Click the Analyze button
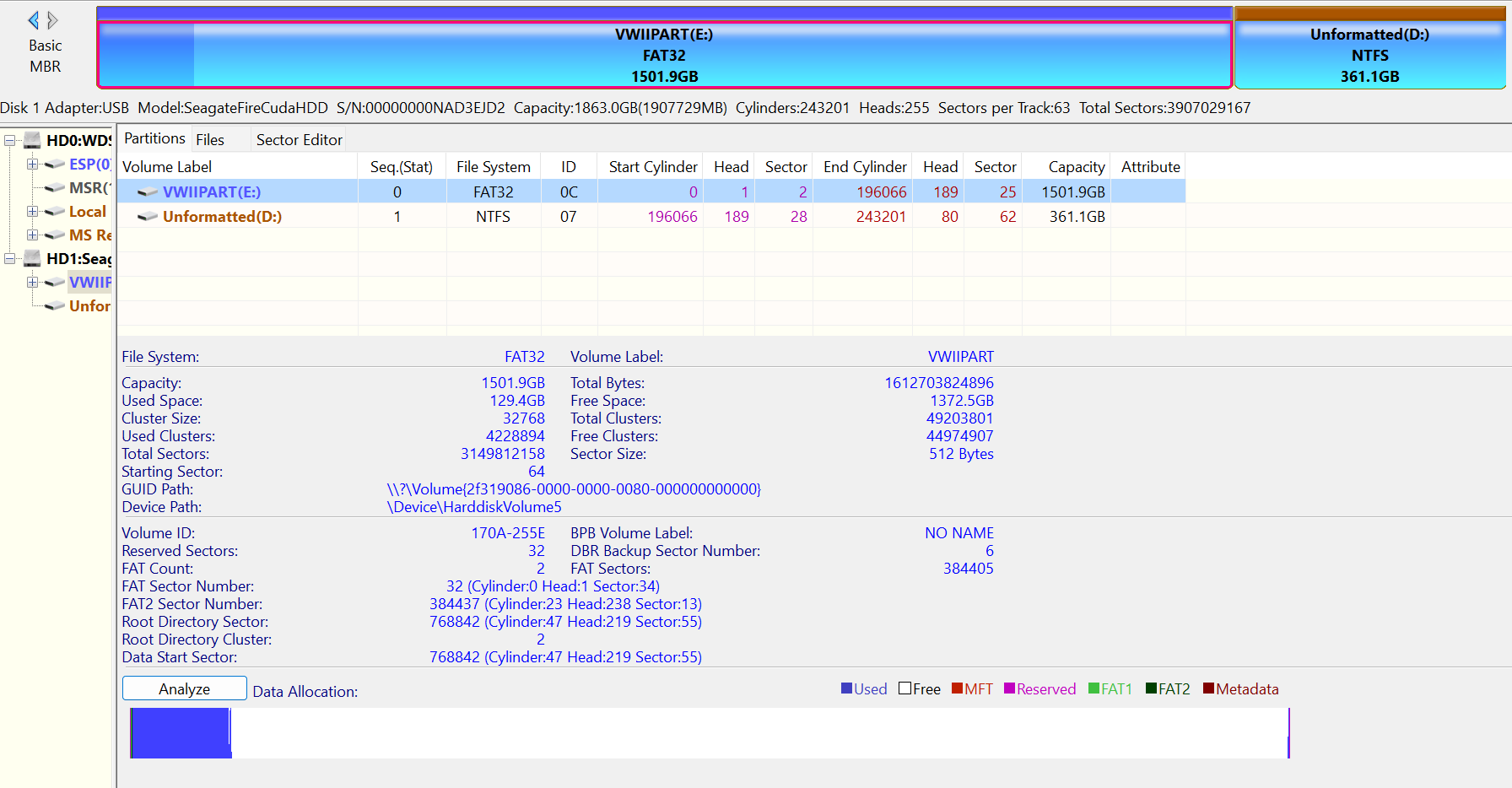This screenshot has height=788, width=1512. click(x=185, y=688)
